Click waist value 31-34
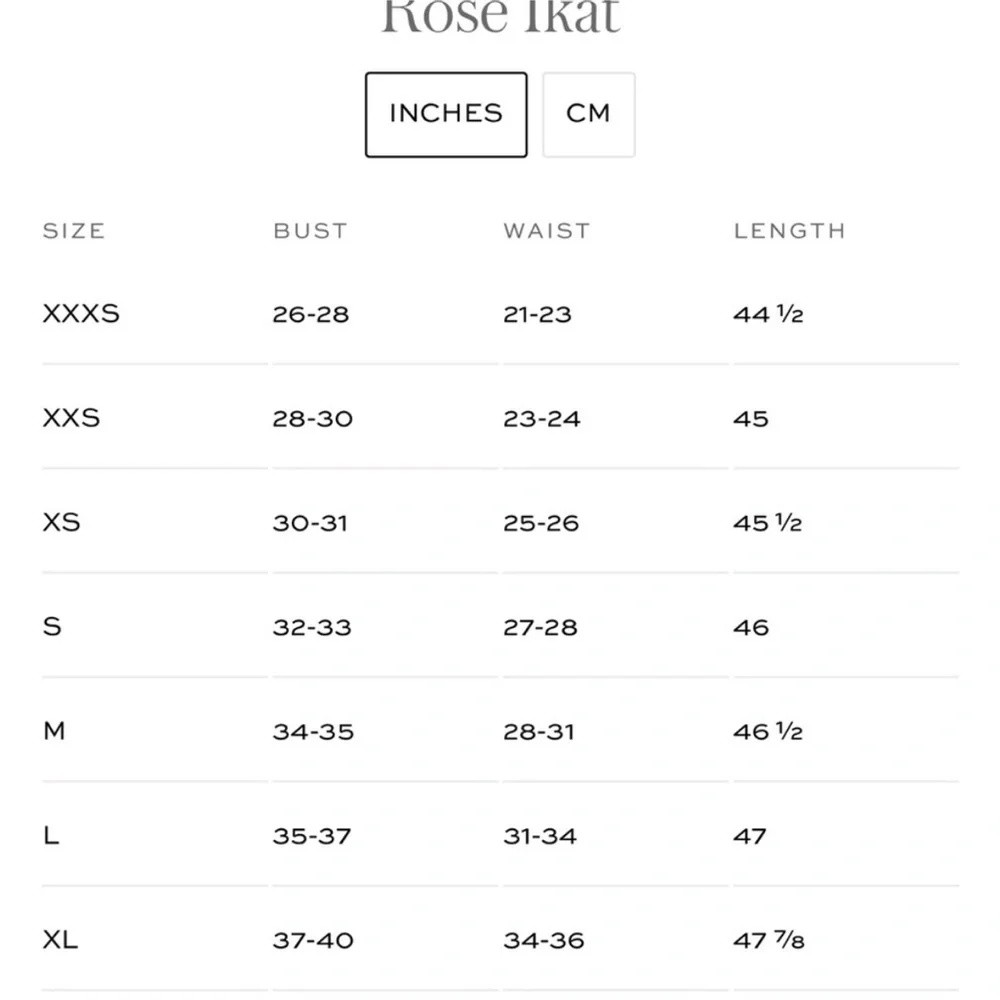The height and width of the screenshot is (1000, 1000). click(x=540, y=836)
